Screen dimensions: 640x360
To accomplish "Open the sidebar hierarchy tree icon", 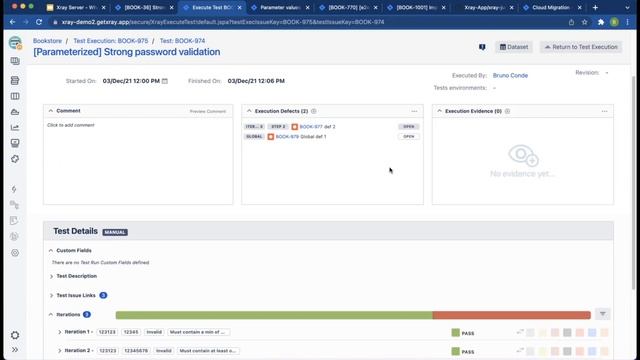I will (x=14, y=205).
